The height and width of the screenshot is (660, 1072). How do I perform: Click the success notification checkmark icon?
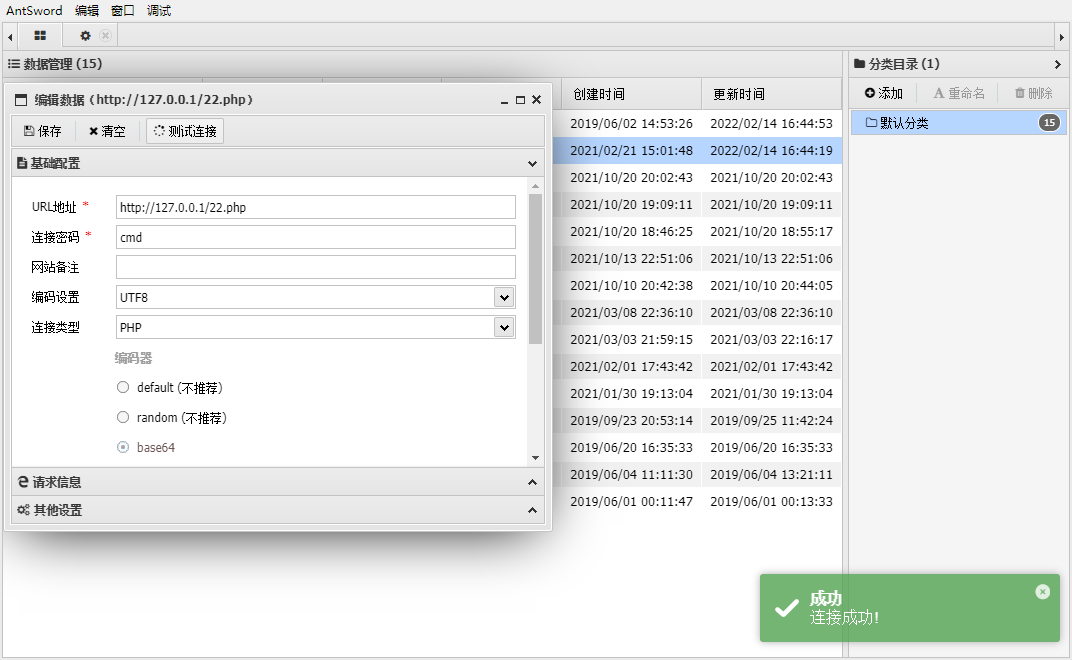(787, 607)
